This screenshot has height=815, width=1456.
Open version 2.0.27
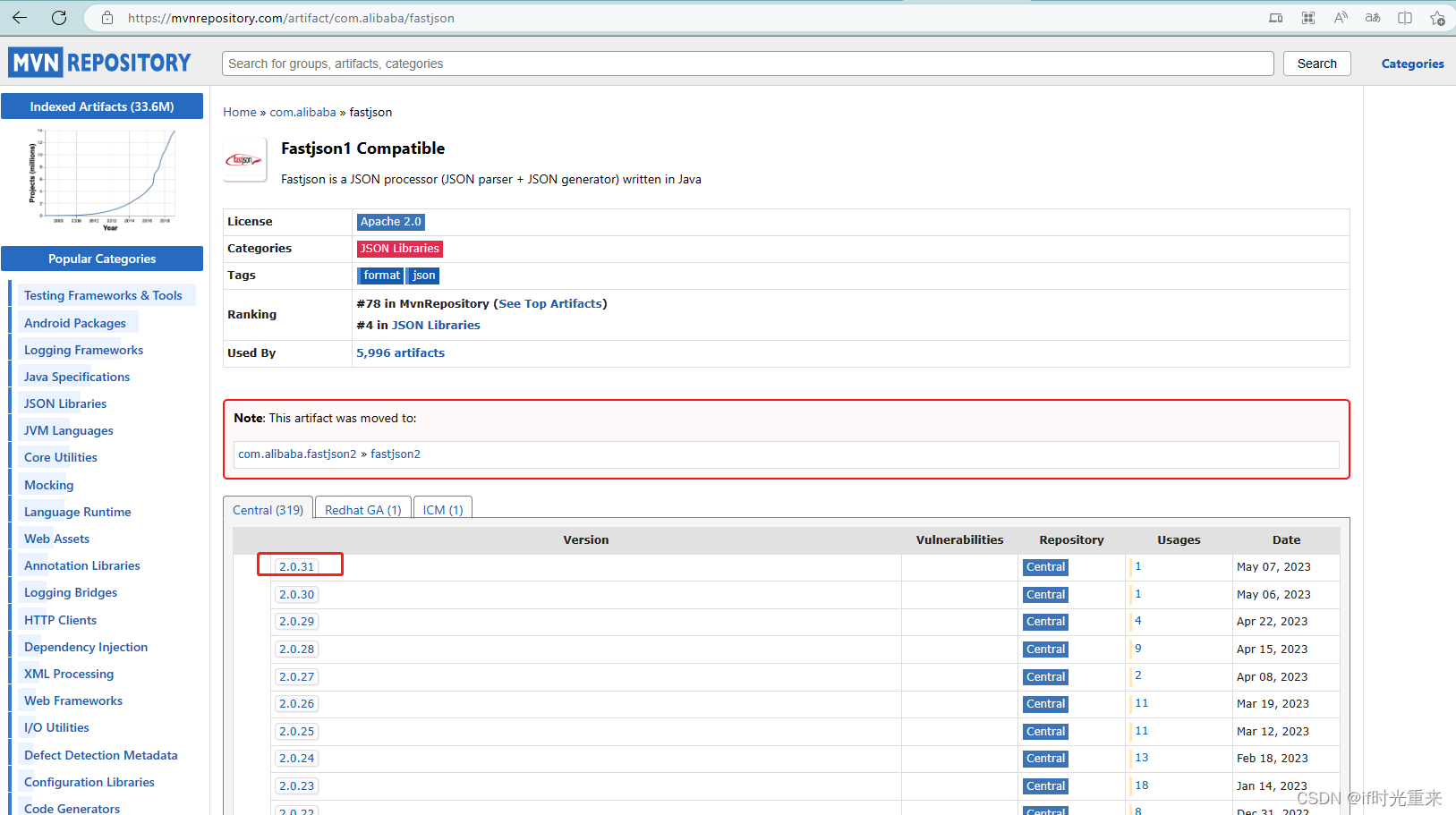click(296, 677)
